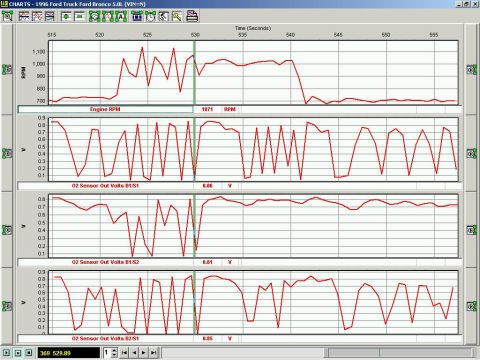The height and width of the screenshot is (360, 480).
Task: Click the left-side icon beside the O2 Sensor B1/S1 chart
Action: tap(7, 153)
